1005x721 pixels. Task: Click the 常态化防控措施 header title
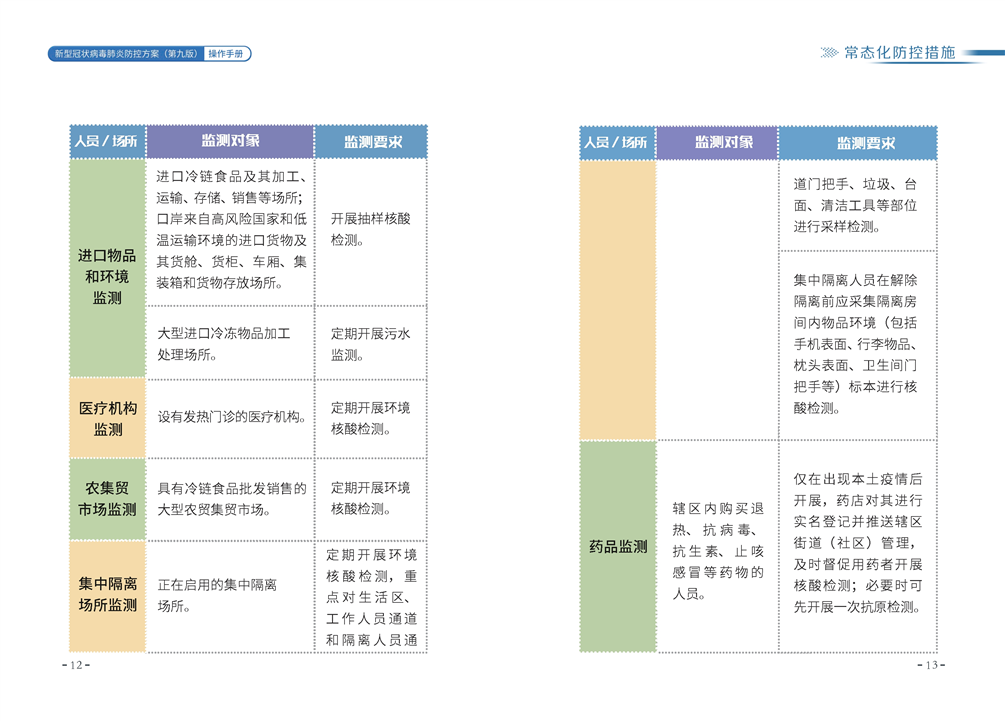click(x=898, y=53)
